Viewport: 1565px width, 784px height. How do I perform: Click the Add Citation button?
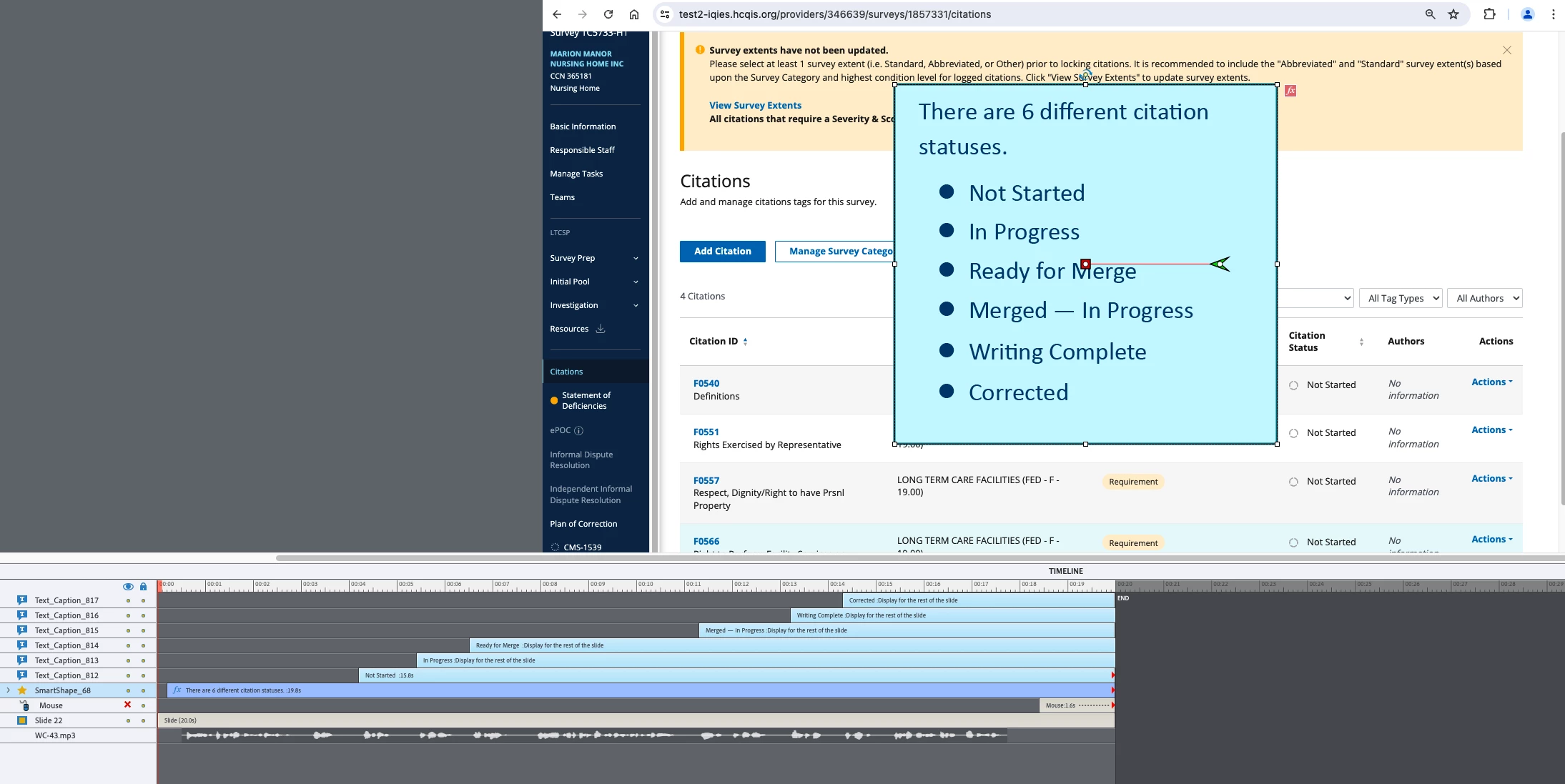point(722,251)
